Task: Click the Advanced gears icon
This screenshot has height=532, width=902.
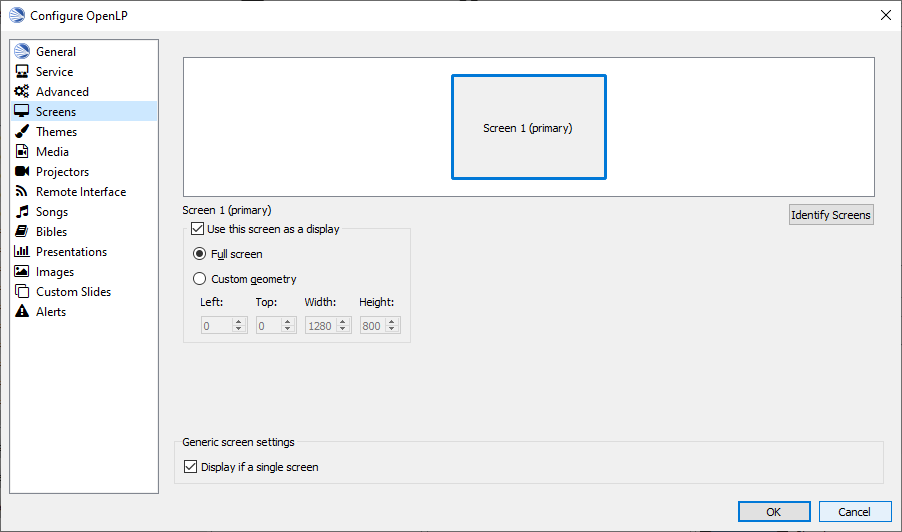Action: (22, 91)
